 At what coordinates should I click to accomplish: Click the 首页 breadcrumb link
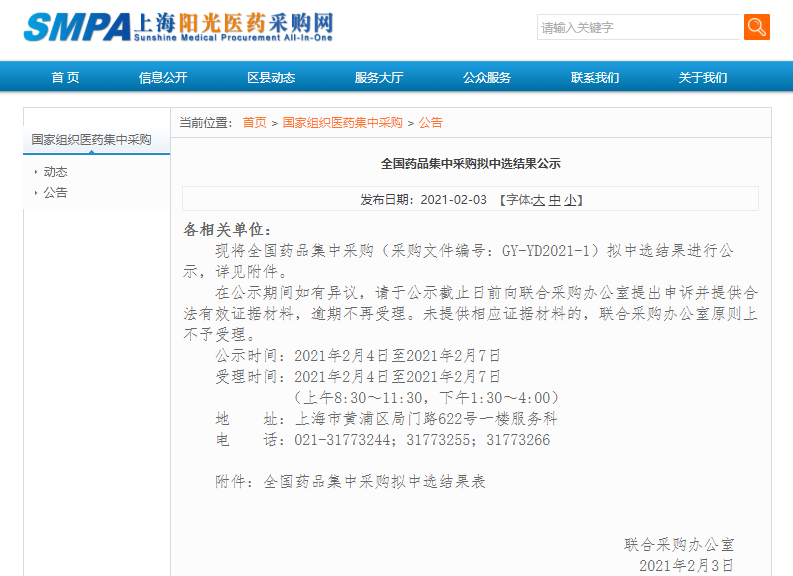click(x=254, y=123)
